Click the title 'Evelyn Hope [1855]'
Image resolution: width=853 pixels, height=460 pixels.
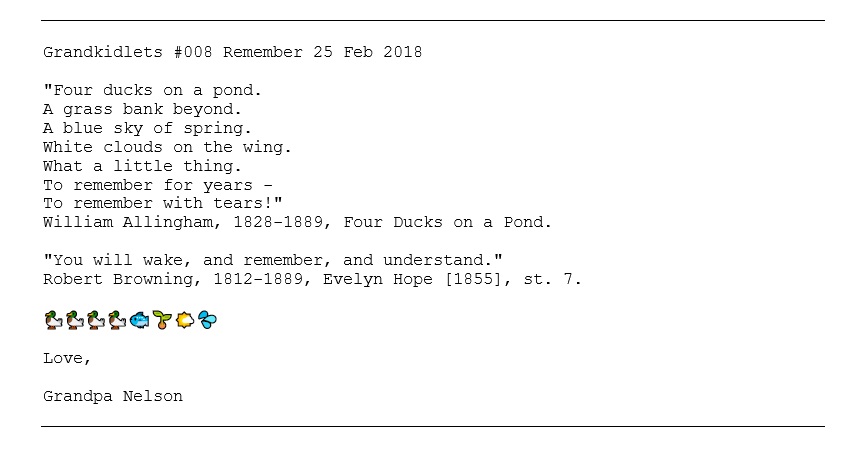[x=415, y=279]
